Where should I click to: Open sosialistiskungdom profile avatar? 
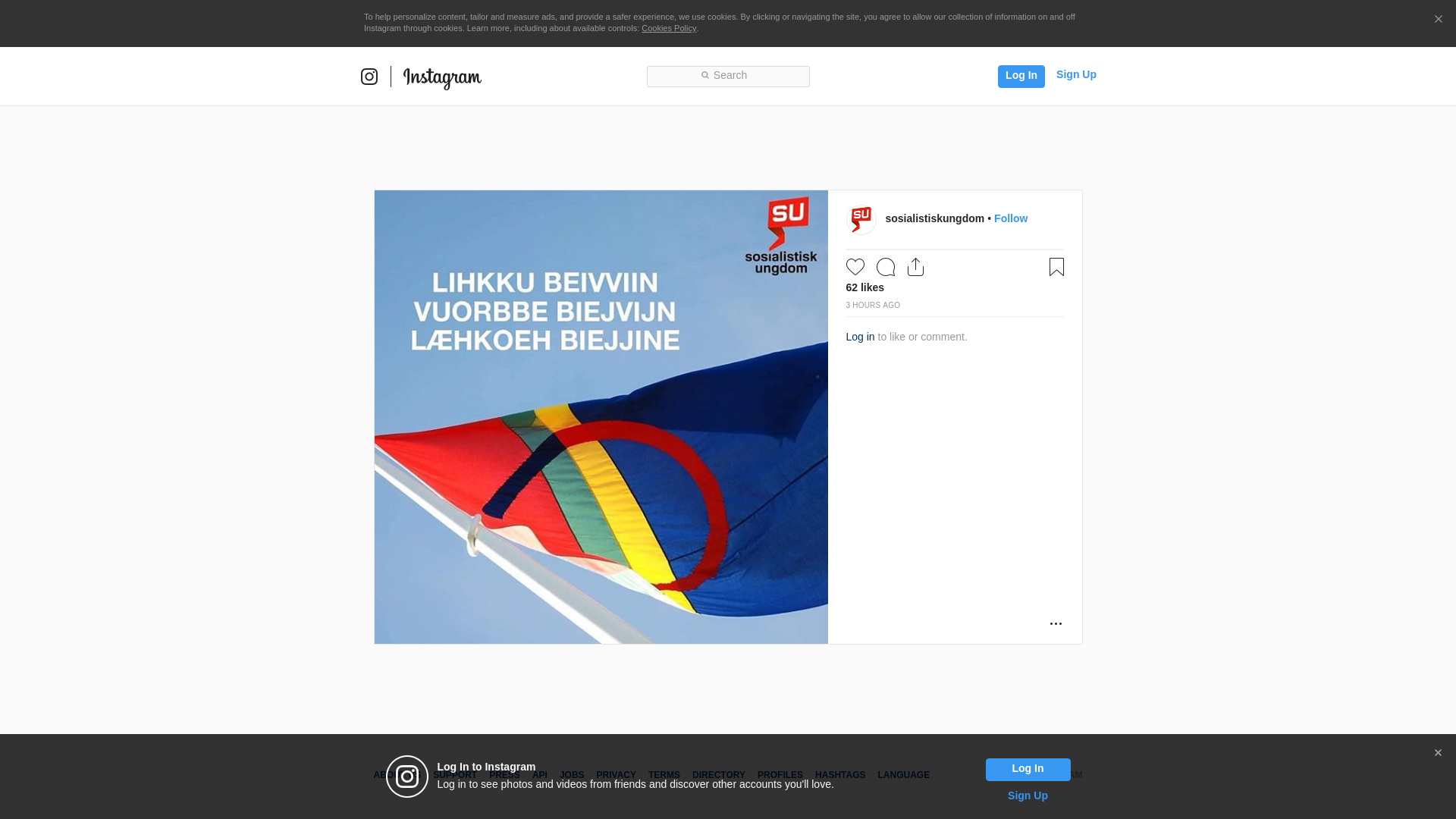tap(861, 220)
